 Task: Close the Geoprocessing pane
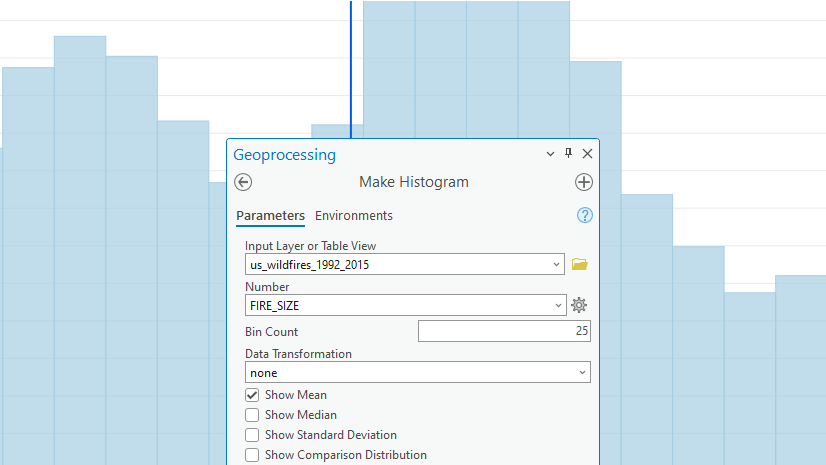587,154
